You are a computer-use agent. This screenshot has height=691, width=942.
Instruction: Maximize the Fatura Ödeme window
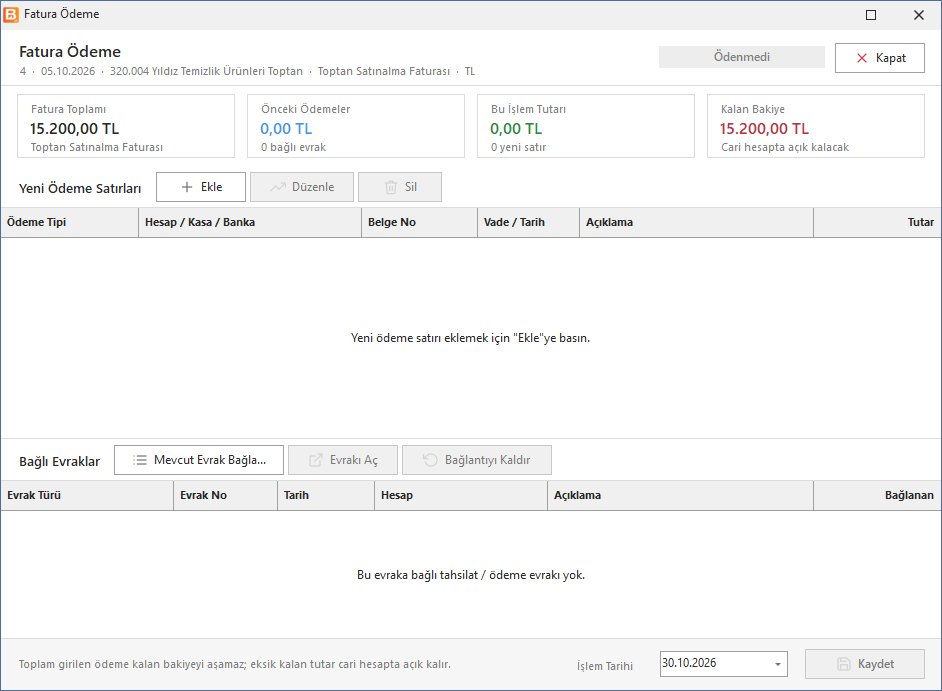[x=871, y=15]
